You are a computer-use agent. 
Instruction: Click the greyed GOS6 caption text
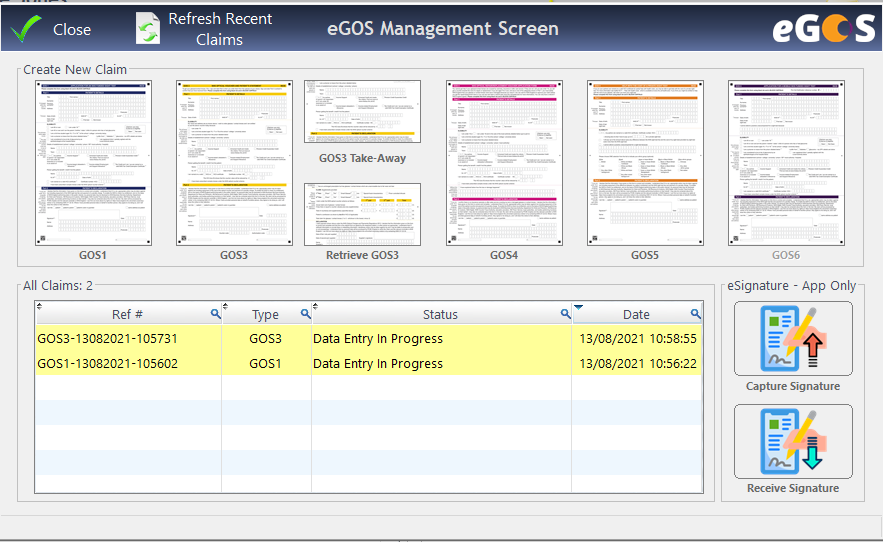pyautogui.click(x=786, y=255)
